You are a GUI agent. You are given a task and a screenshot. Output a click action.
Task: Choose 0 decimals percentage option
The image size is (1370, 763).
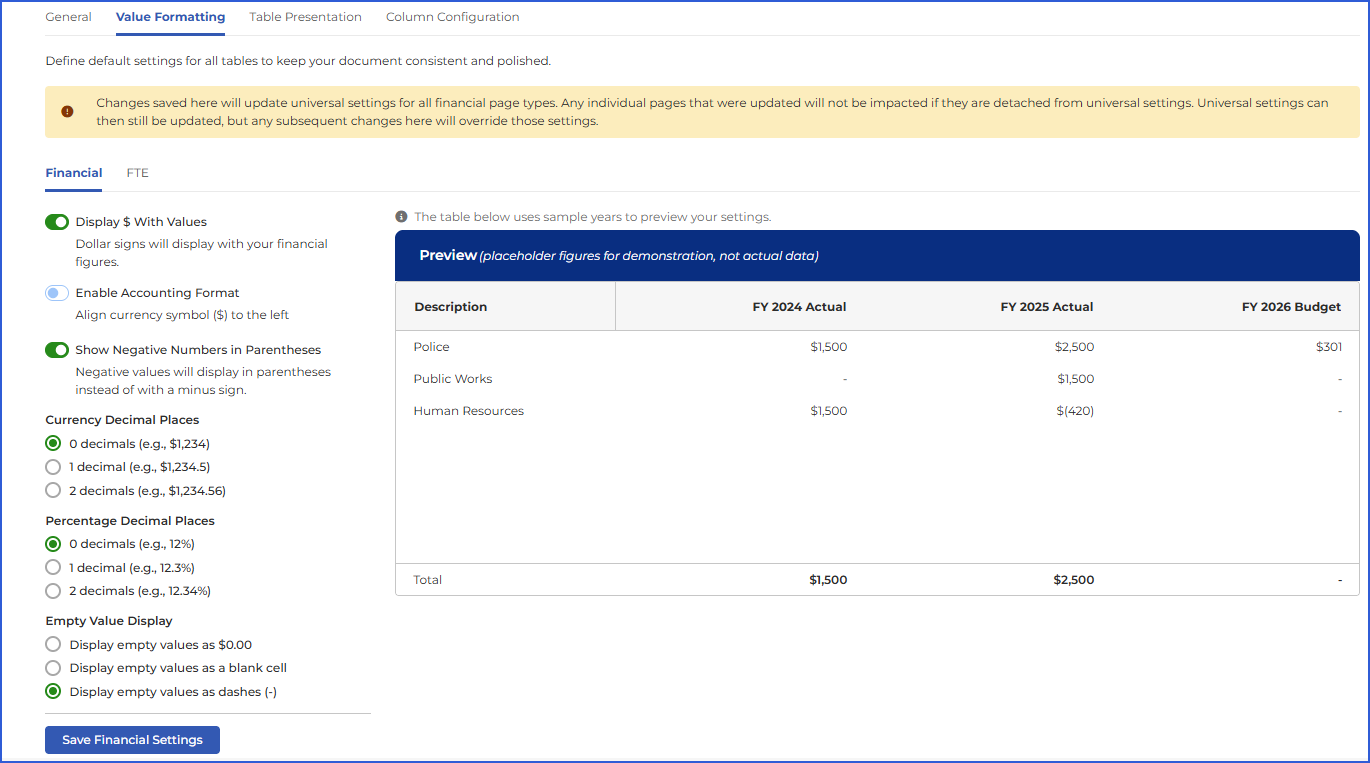[53, 544]
